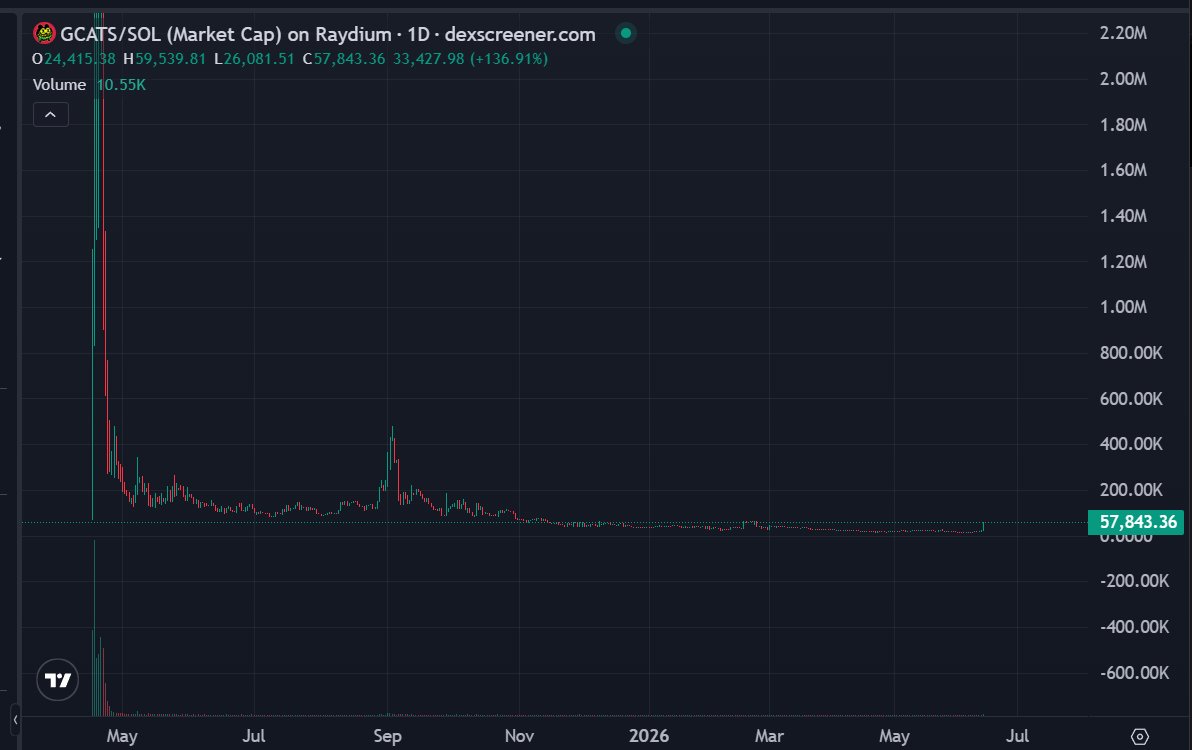Click the 1.20M price axis label
Viewport: 1192px width, 750px height.
coord(1123,261)
